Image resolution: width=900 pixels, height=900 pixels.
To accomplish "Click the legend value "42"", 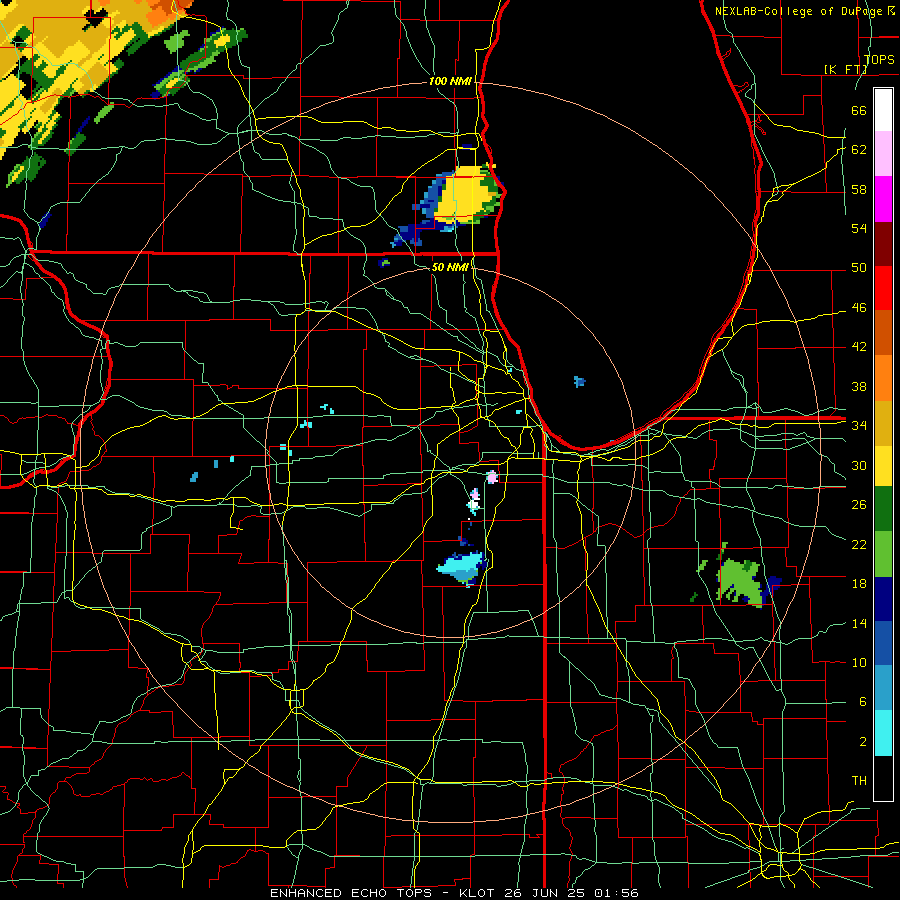I will coord(859,347).
